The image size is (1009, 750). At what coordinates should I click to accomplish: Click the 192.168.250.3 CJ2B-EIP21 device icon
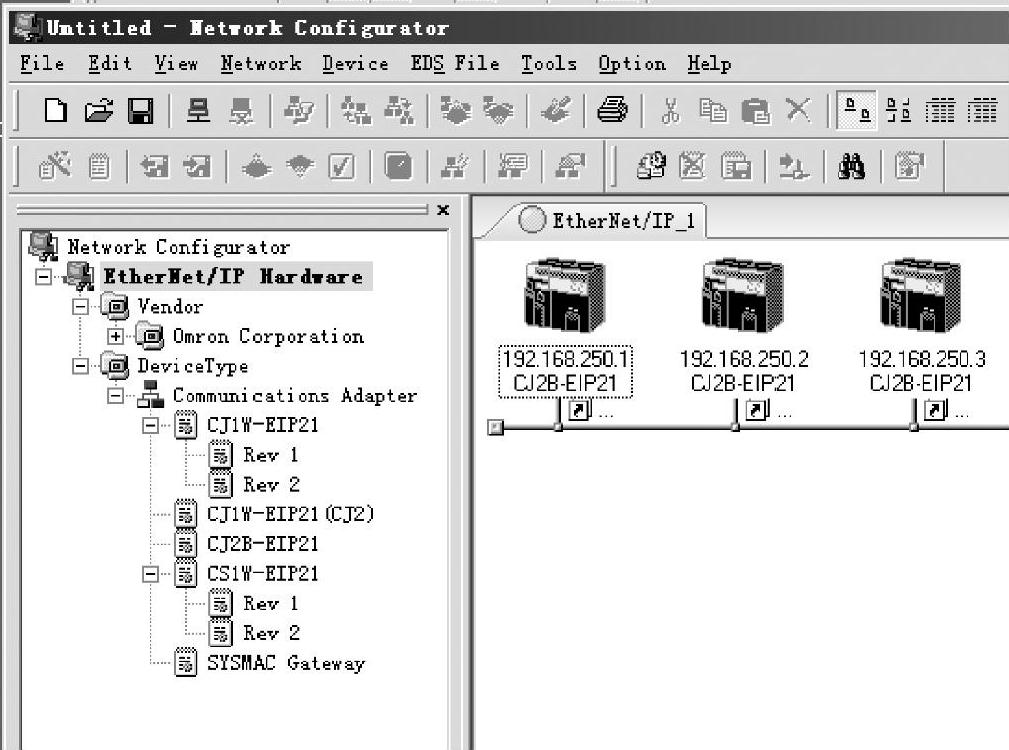920,295
